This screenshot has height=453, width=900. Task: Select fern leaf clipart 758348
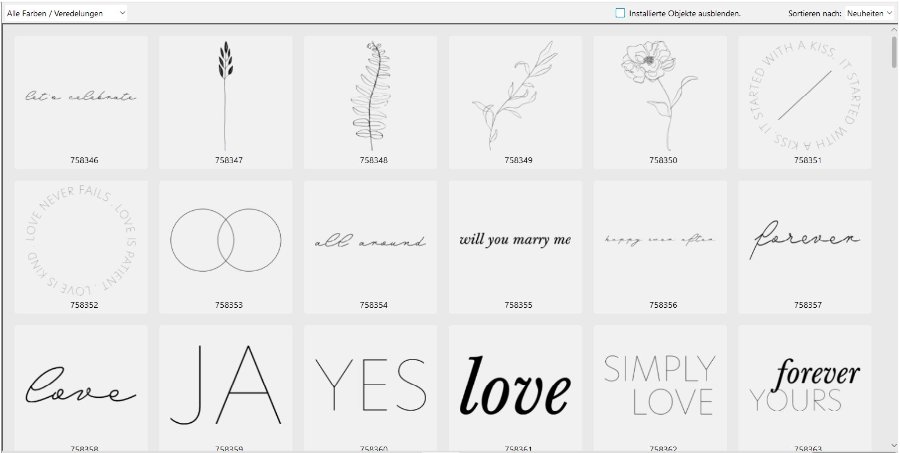370,102
